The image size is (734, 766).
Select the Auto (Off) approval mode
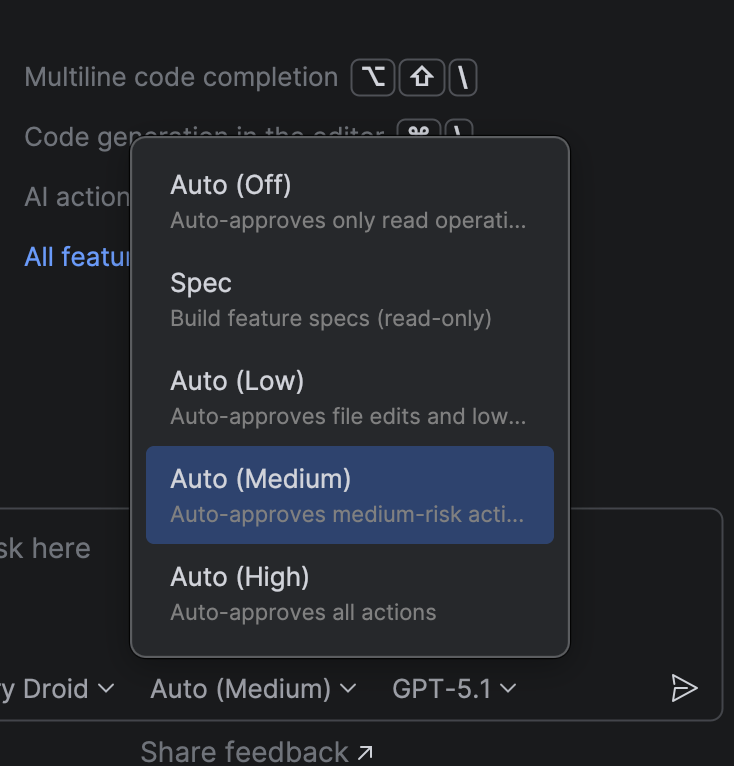(350, 201)
